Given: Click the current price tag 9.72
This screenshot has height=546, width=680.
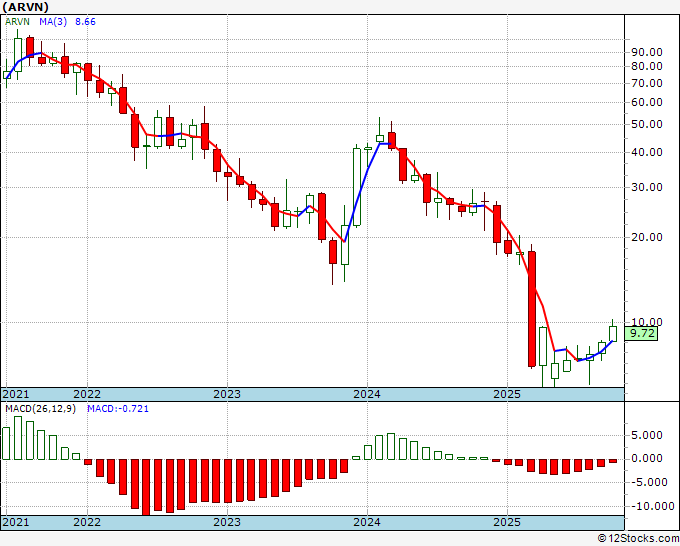Looking at the screenshot, I should (x=641, y=333).
